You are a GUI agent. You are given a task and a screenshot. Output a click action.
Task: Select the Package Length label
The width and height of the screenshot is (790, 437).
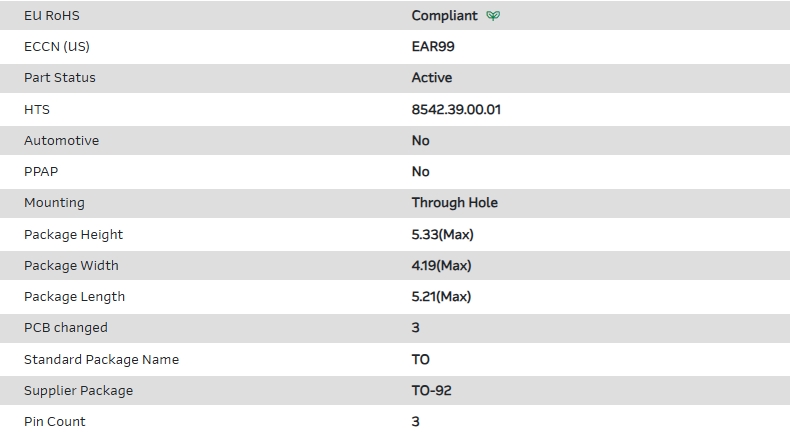pos(74,296)
